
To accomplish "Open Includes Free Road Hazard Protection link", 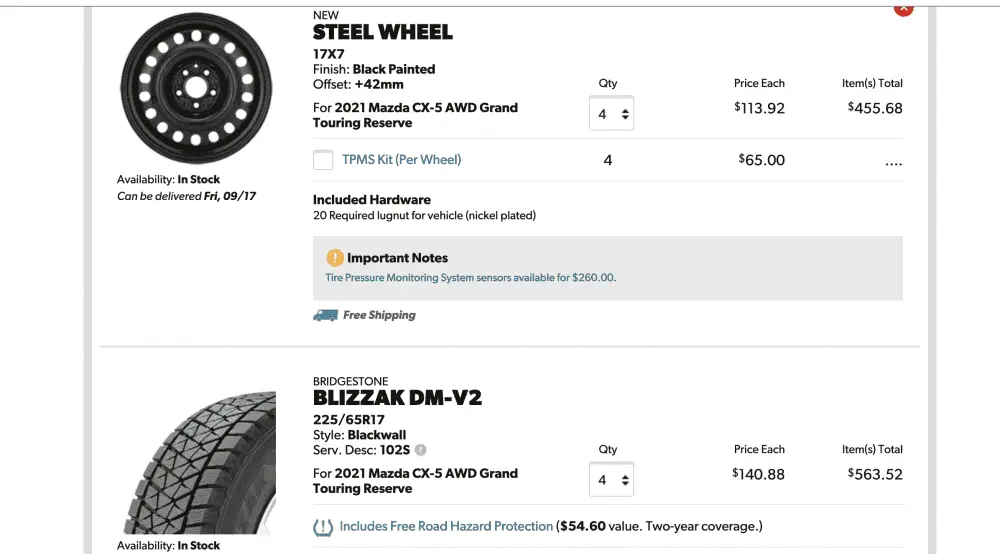I will point(446,526).
